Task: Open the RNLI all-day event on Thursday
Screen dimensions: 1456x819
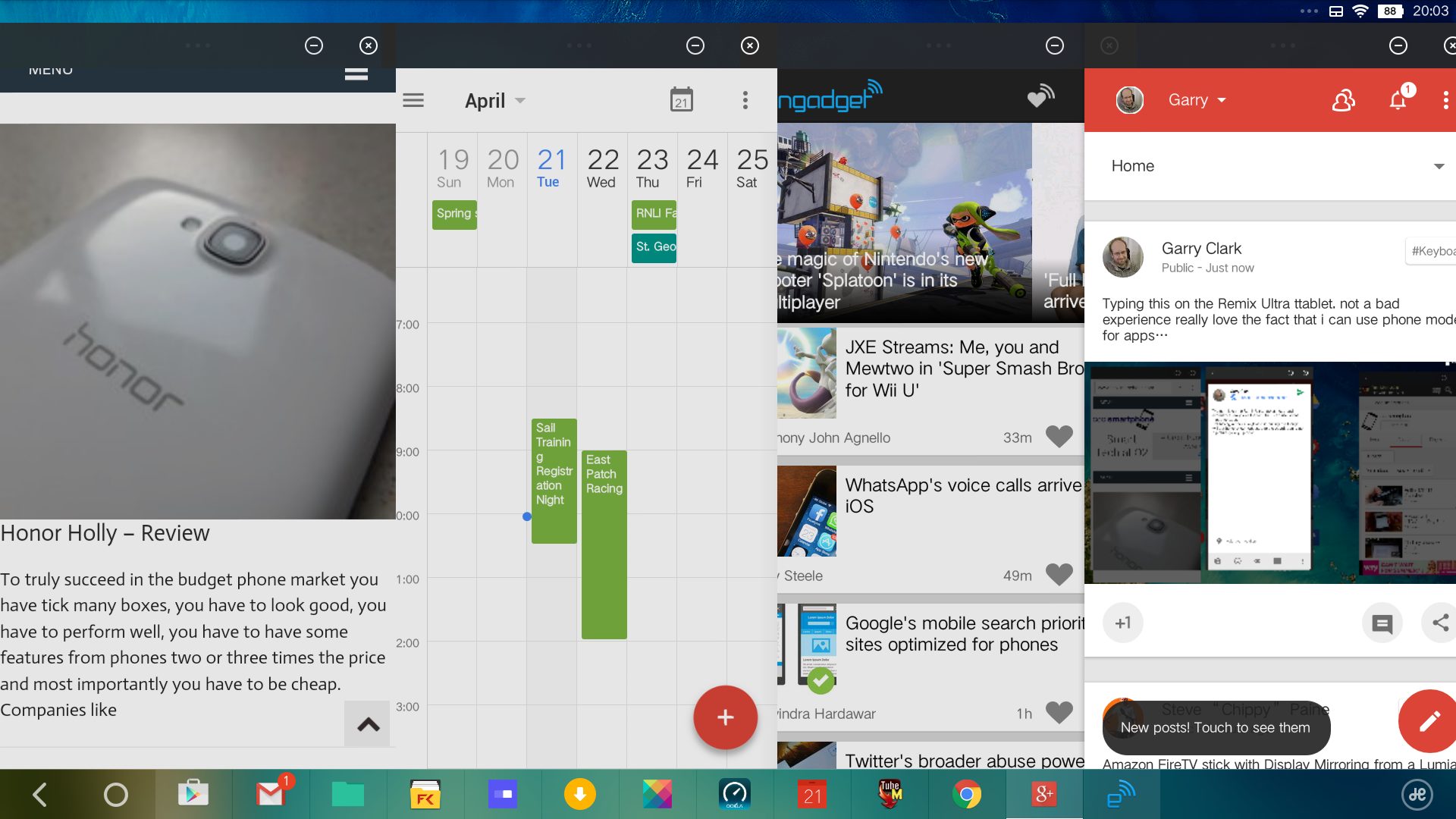Action: click(654, 214)
